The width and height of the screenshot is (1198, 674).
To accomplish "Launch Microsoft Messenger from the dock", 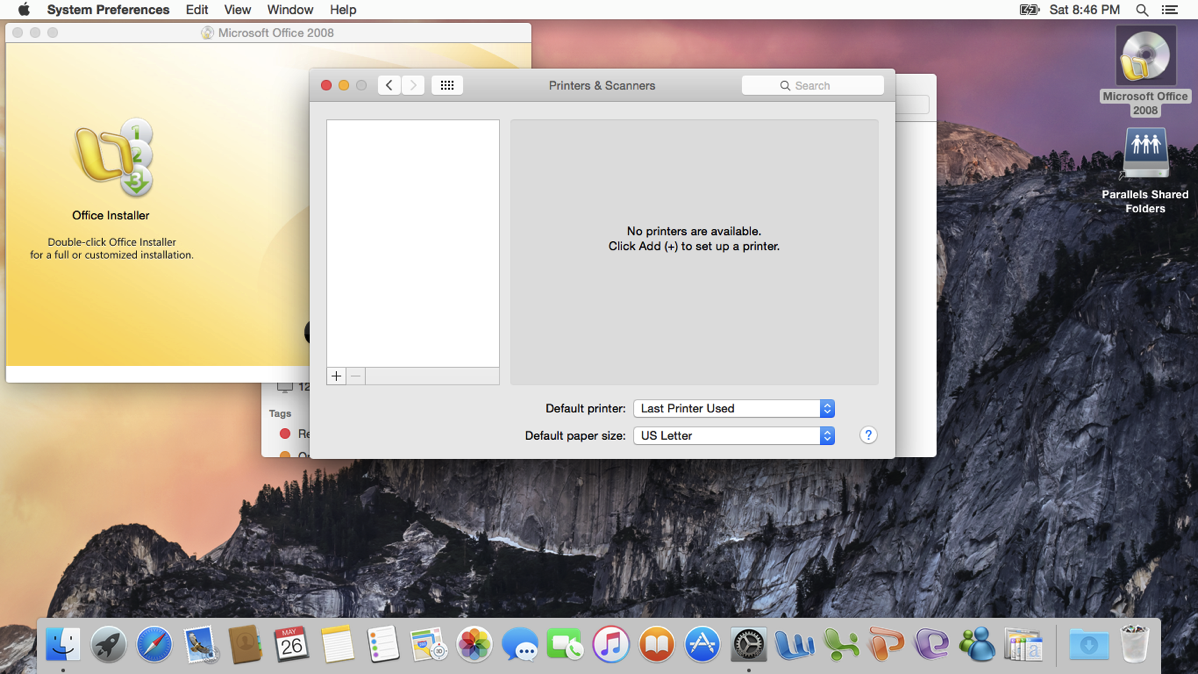I will (x=977, y=644).
